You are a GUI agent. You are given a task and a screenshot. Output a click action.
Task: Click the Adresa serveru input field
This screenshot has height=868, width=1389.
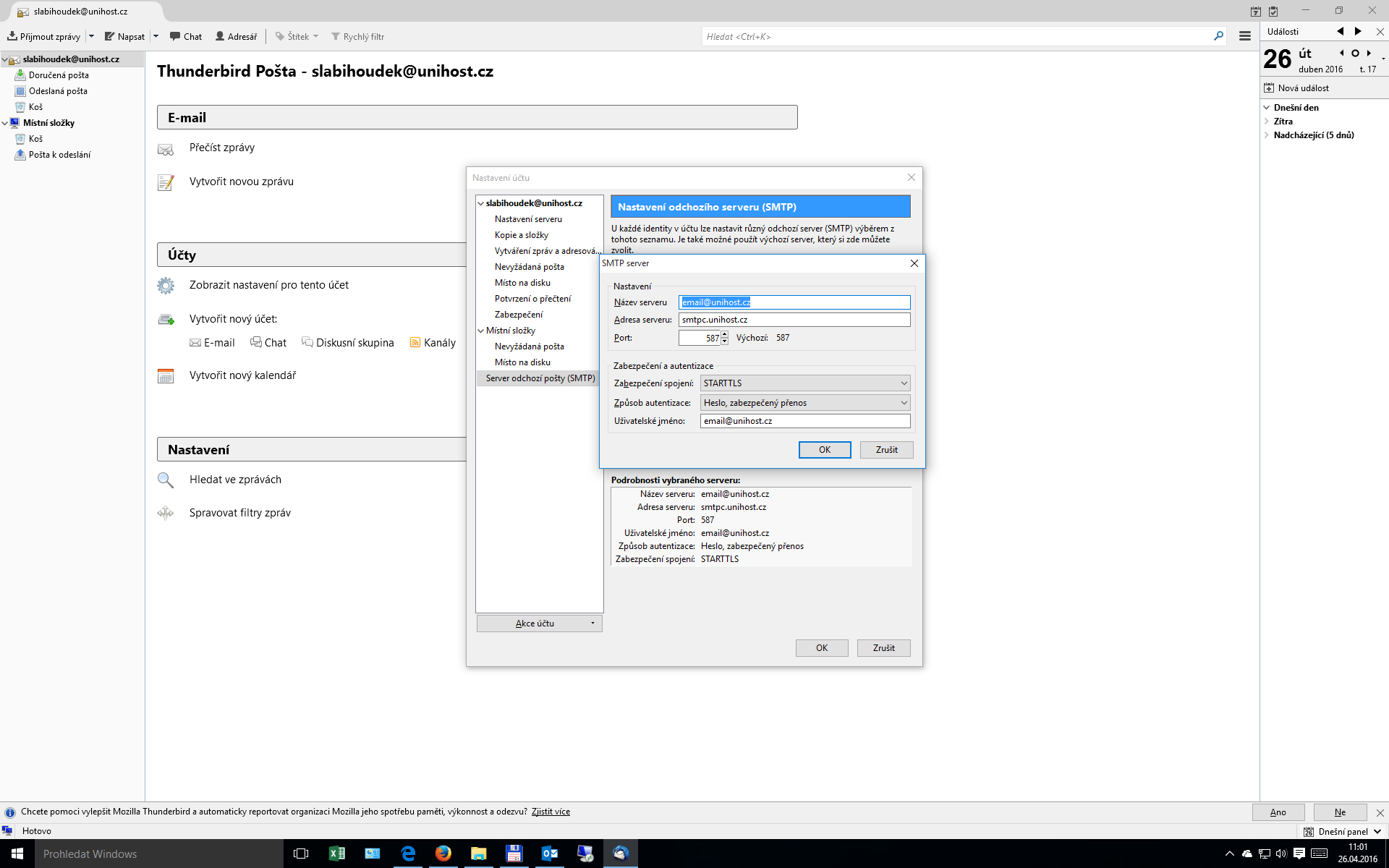point(794,320)
